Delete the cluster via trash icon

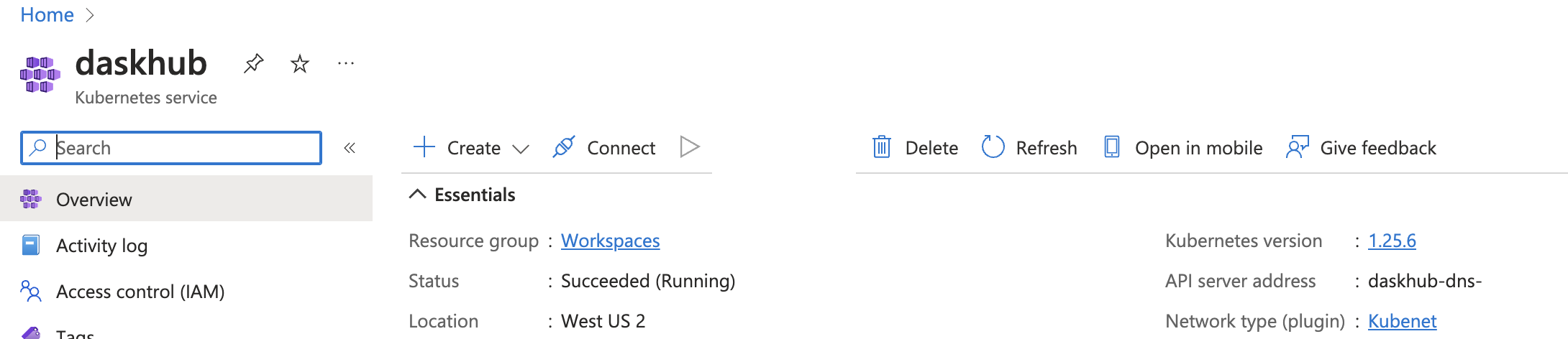[x=882, y=147]
